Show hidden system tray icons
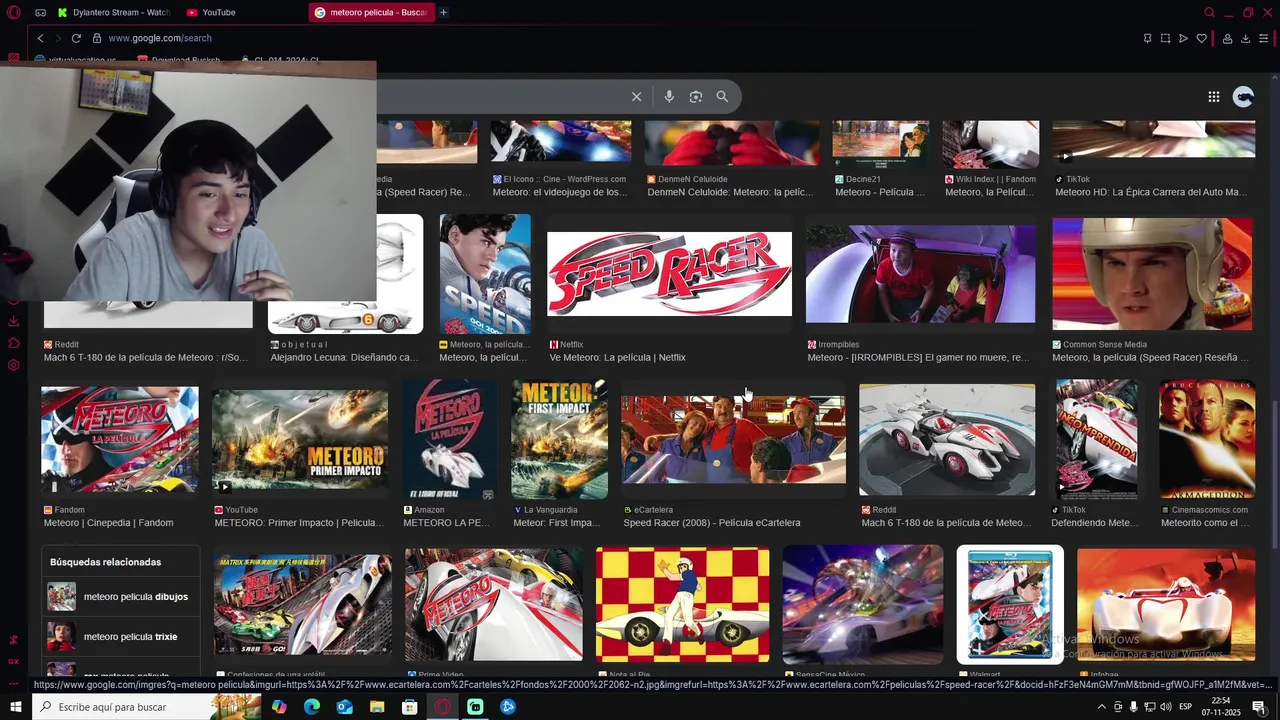The height and width of the screenshot is (720, 1280). [1102, 707]
